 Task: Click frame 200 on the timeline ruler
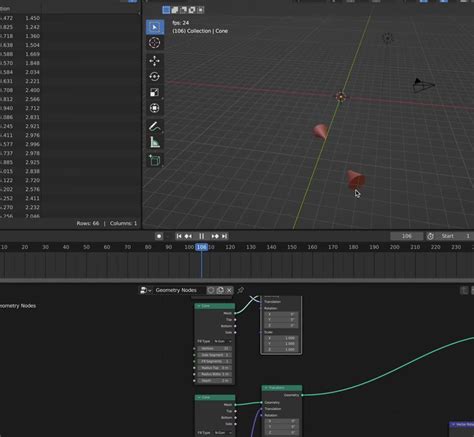tap(395, 247)
